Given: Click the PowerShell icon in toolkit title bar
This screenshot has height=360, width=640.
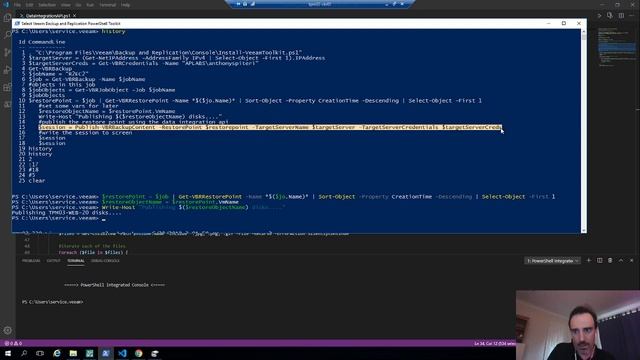Looking at the screenshot, I should pos(17,24).
